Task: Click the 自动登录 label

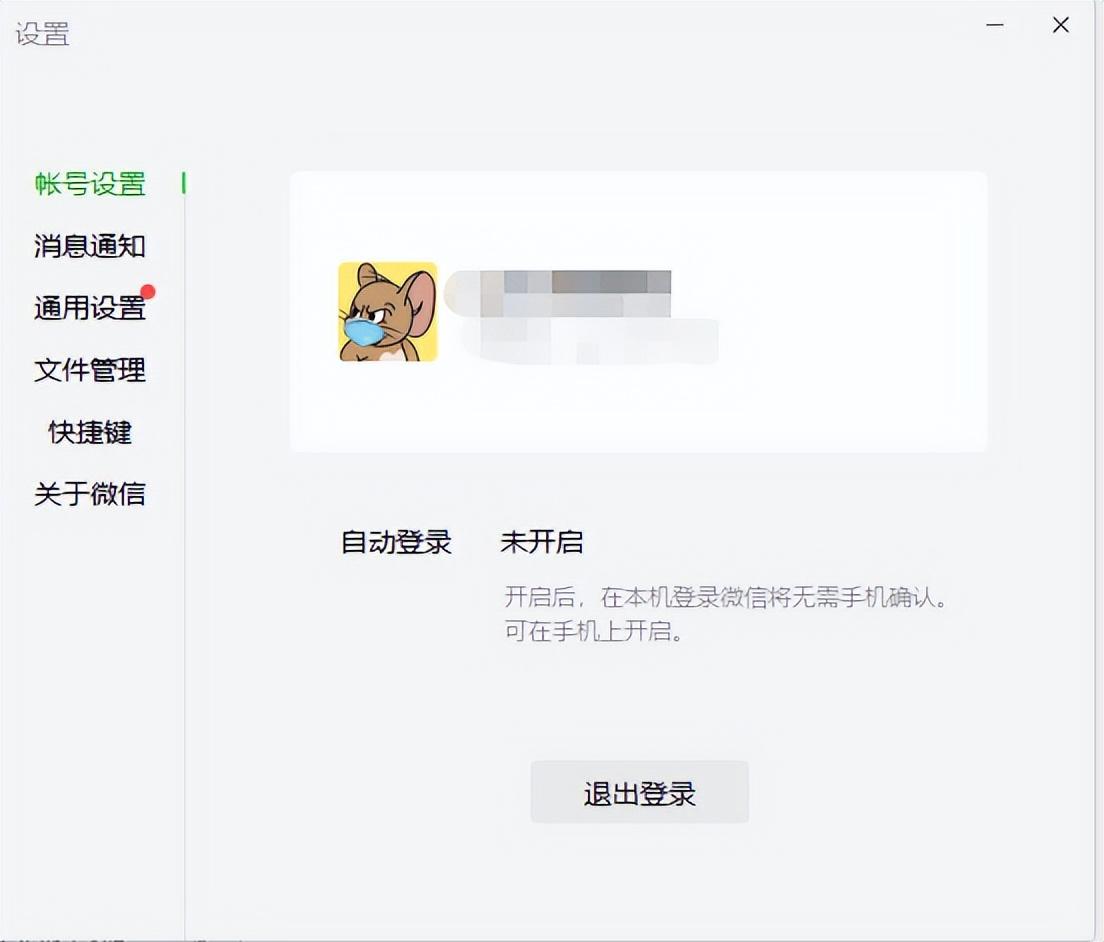Action: (396, 542)
